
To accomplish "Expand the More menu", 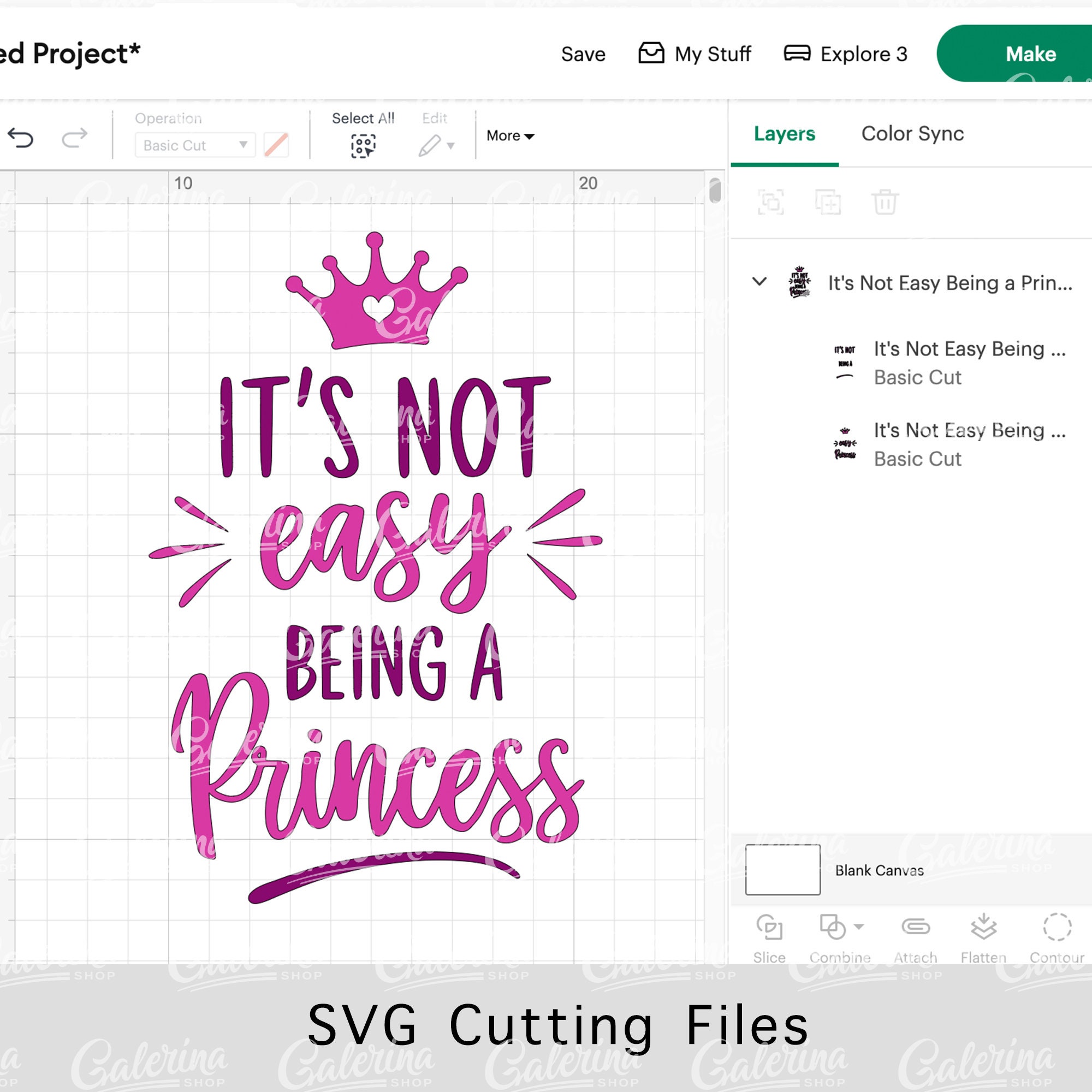I will click(508, 135).
